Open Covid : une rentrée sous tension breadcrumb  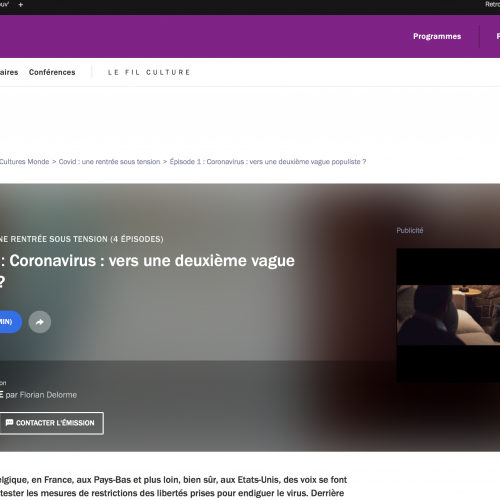109,162
